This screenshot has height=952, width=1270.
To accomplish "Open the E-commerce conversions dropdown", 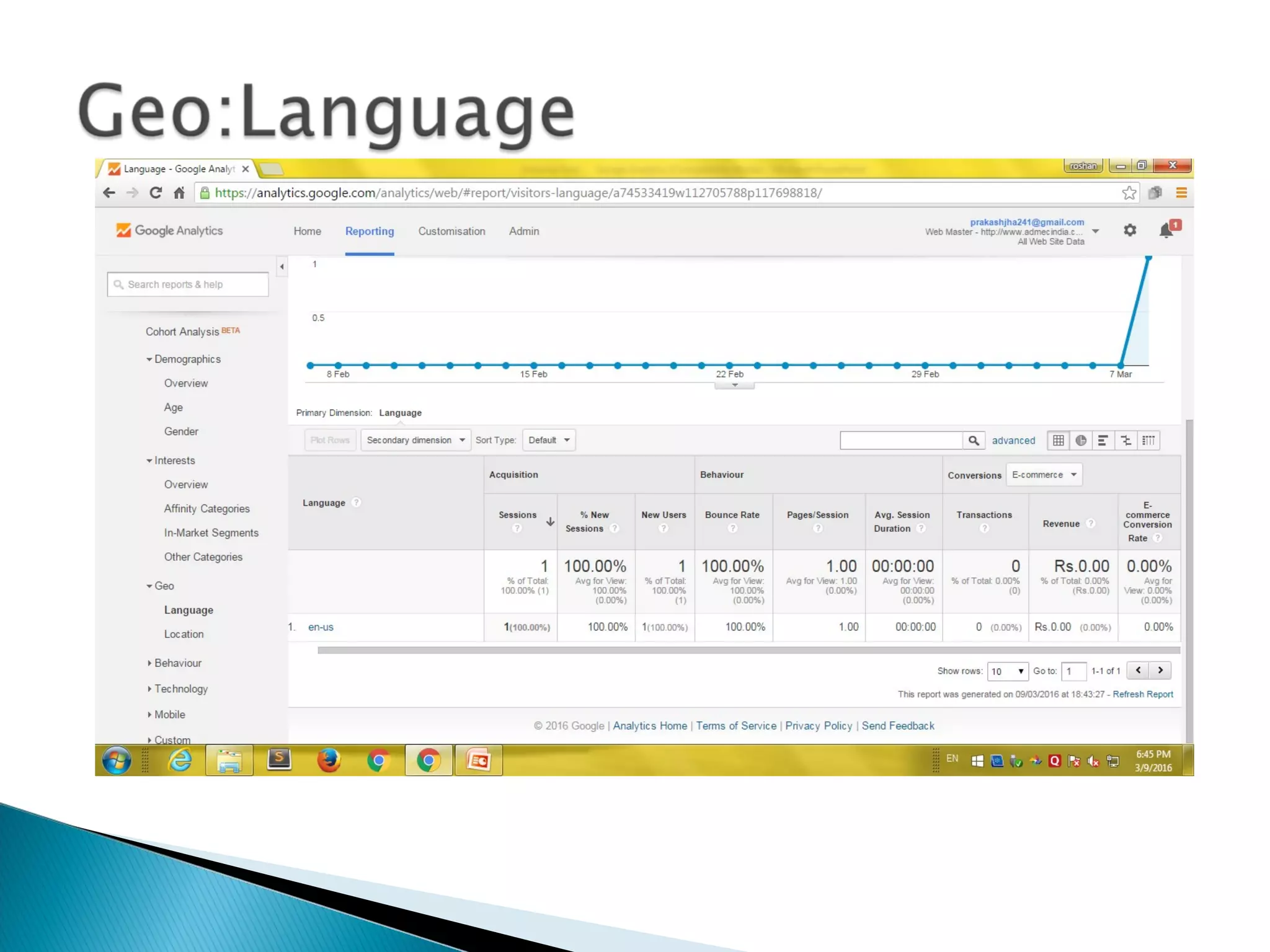I will tap(1044, 475).
